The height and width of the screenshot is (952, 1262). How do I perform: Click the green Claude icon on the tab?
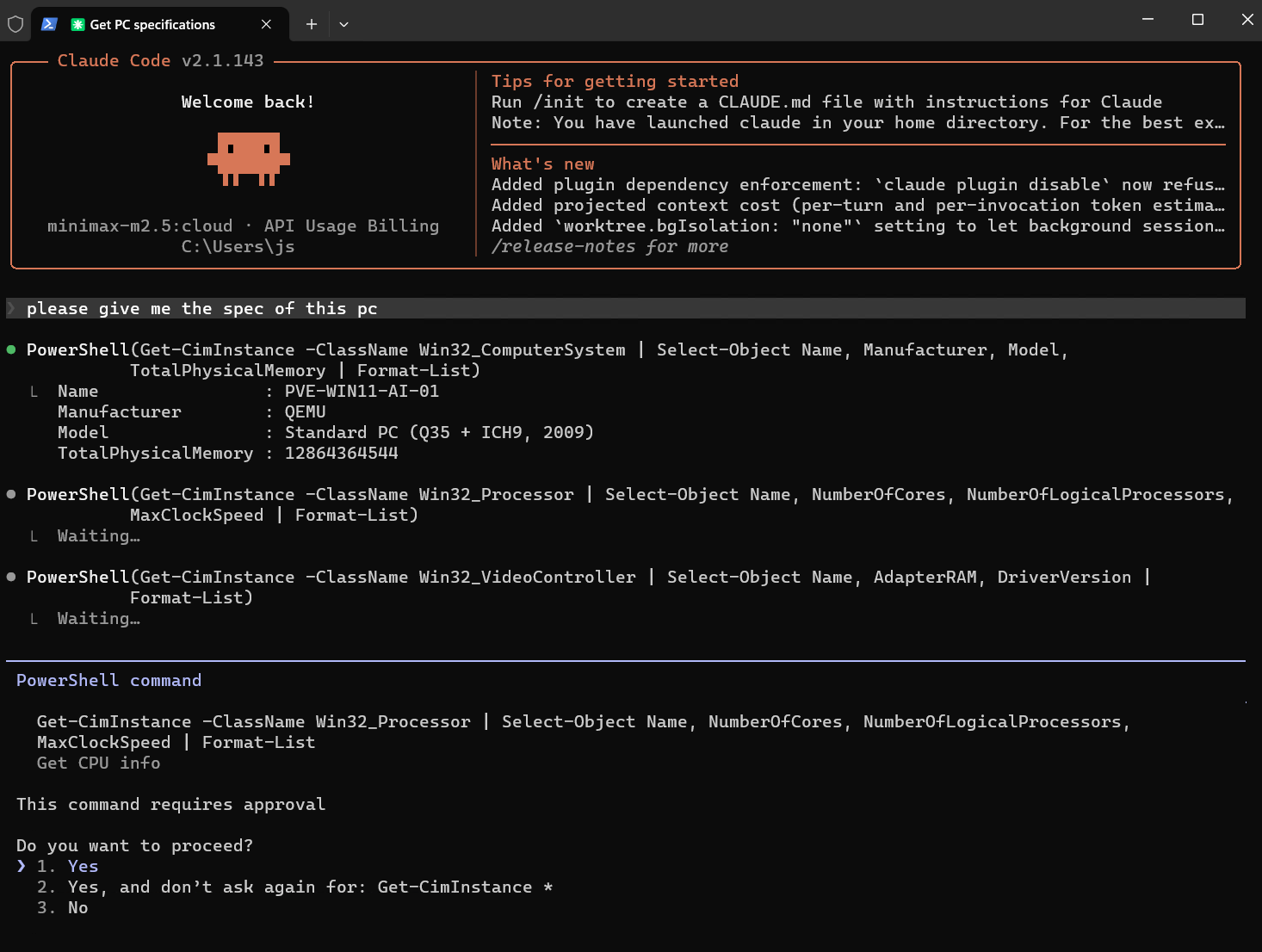tap(77, 24)
